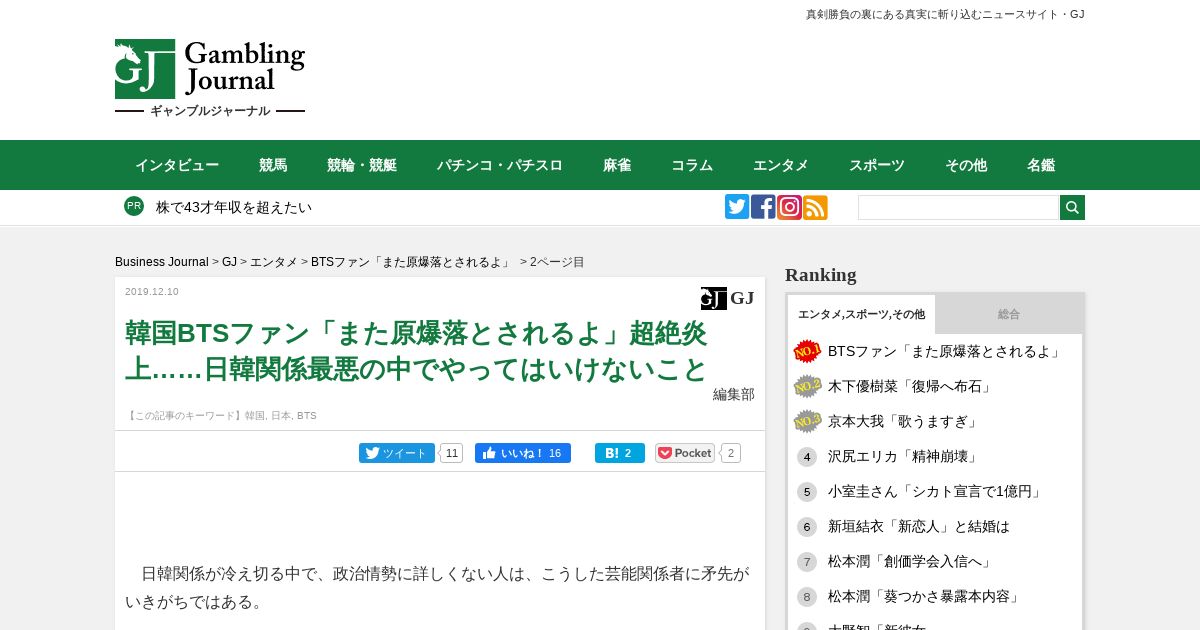
Task: Open the スポーツ menu
Action: 877,165
